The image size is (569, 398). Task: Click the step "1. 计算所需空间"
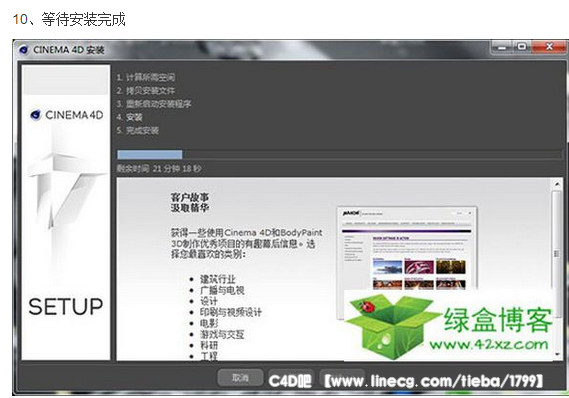click(x=146, y=77)
